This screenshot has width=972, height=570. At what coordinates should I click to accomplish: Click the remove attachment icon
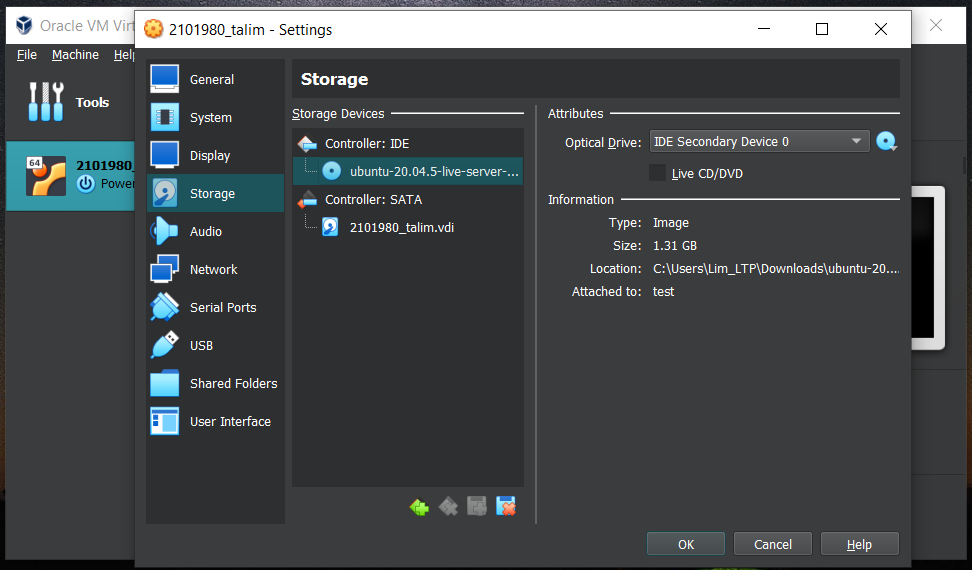(x=506, y=507)
